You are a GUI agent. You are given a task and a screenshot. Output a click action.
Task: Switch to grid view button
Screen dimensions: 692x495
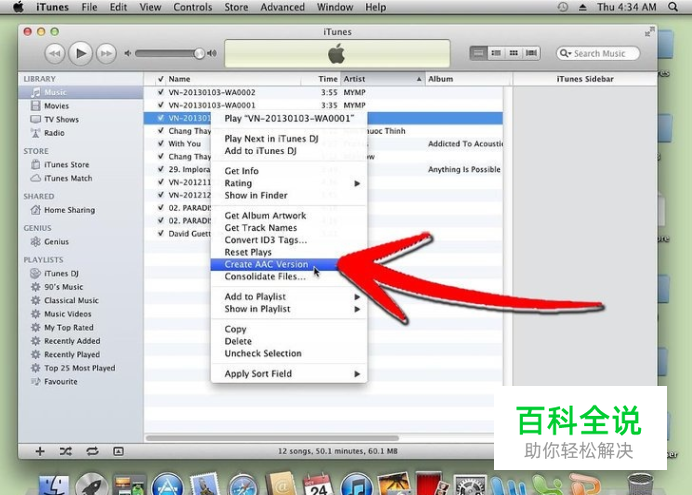(514, 53)
